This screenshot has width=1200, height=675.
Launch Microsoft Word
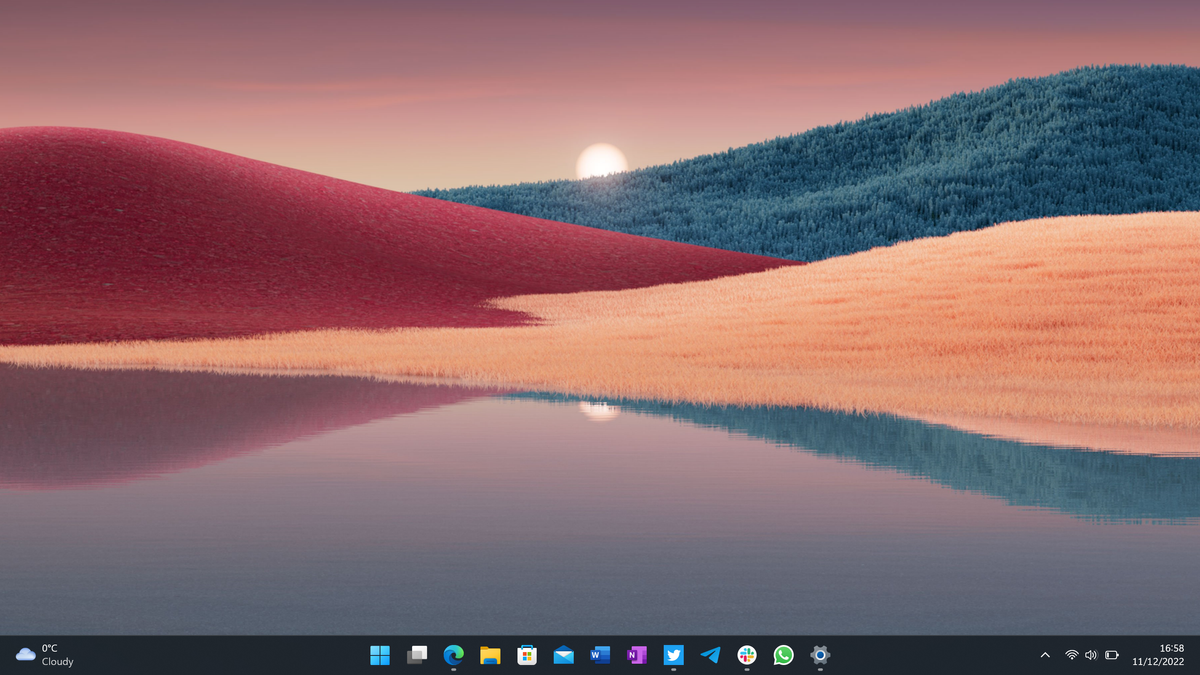(600, 656)
